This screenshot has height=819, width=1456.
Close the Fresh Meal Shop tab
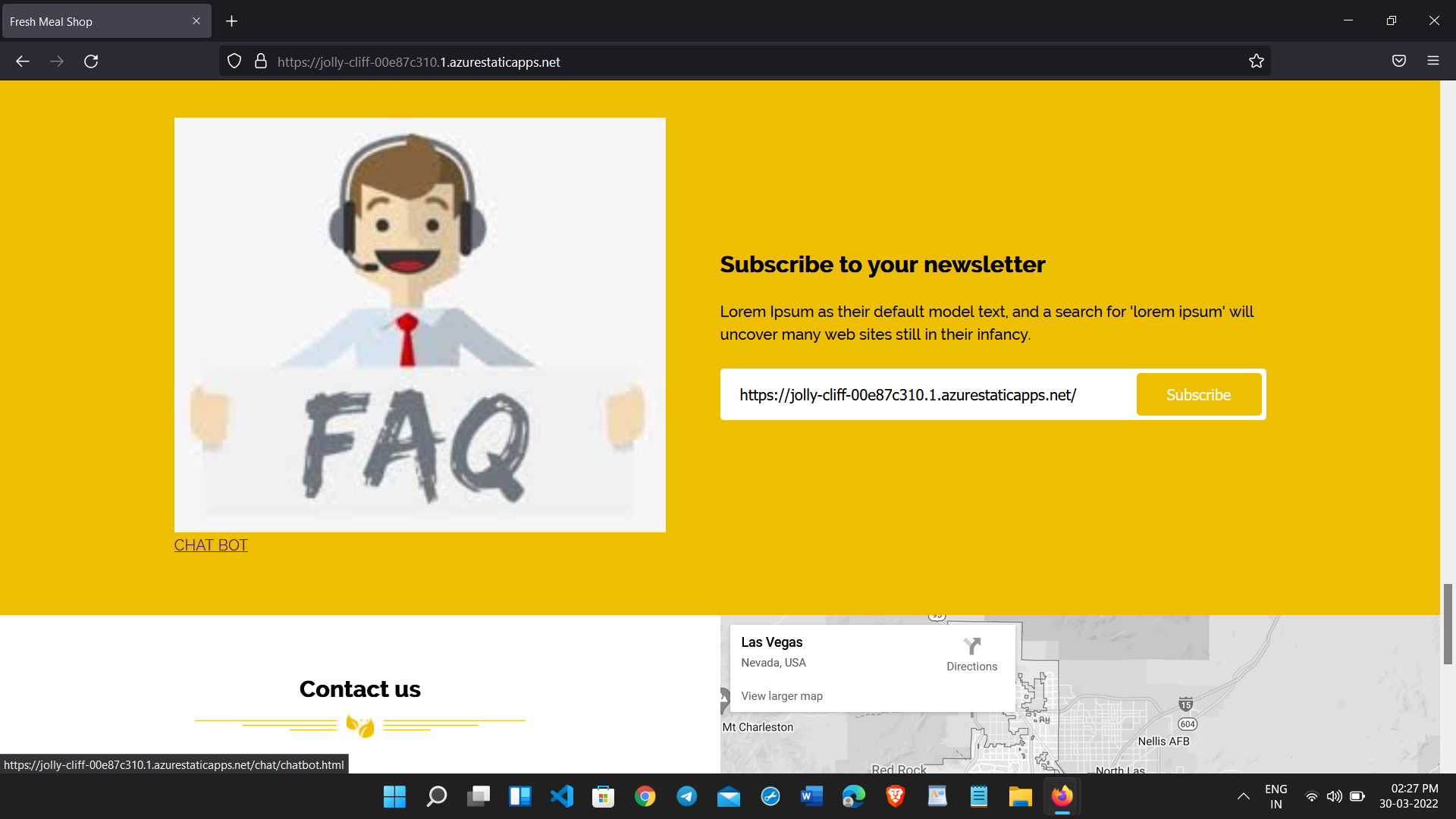[x=196, y=21]
